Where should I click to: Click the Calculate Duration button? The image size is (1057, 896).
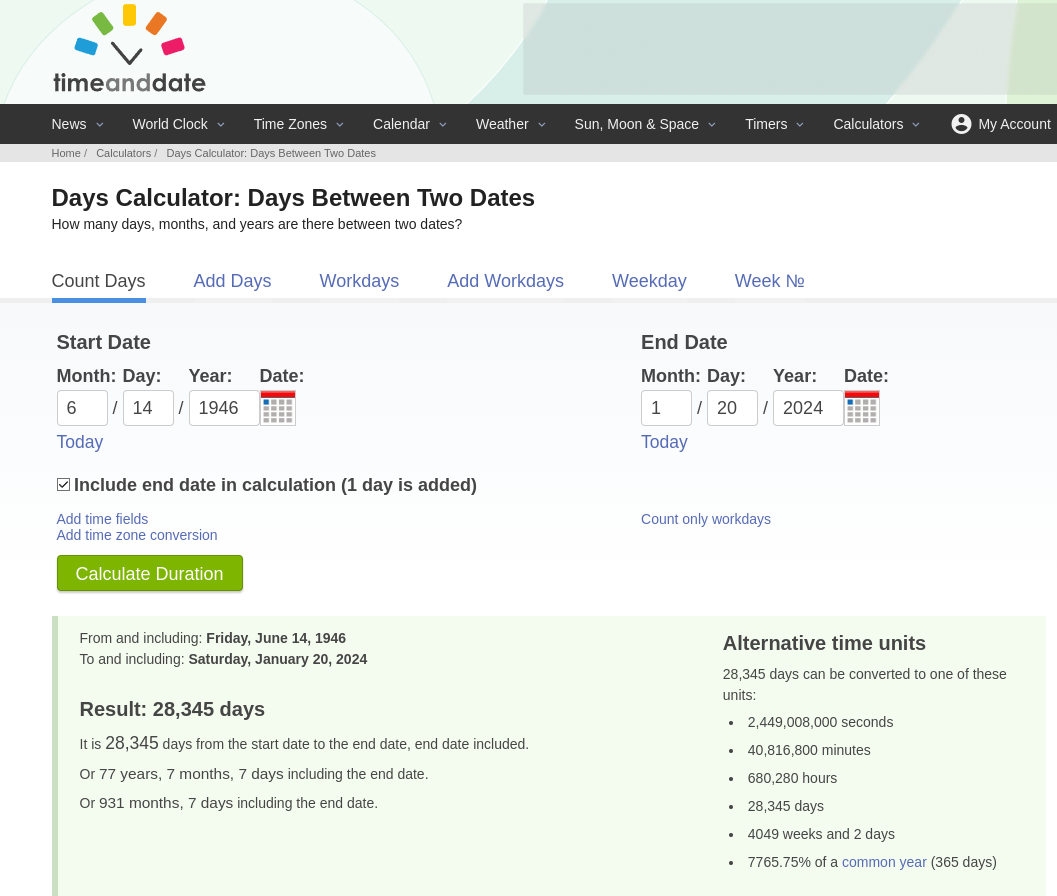(150, 573)
